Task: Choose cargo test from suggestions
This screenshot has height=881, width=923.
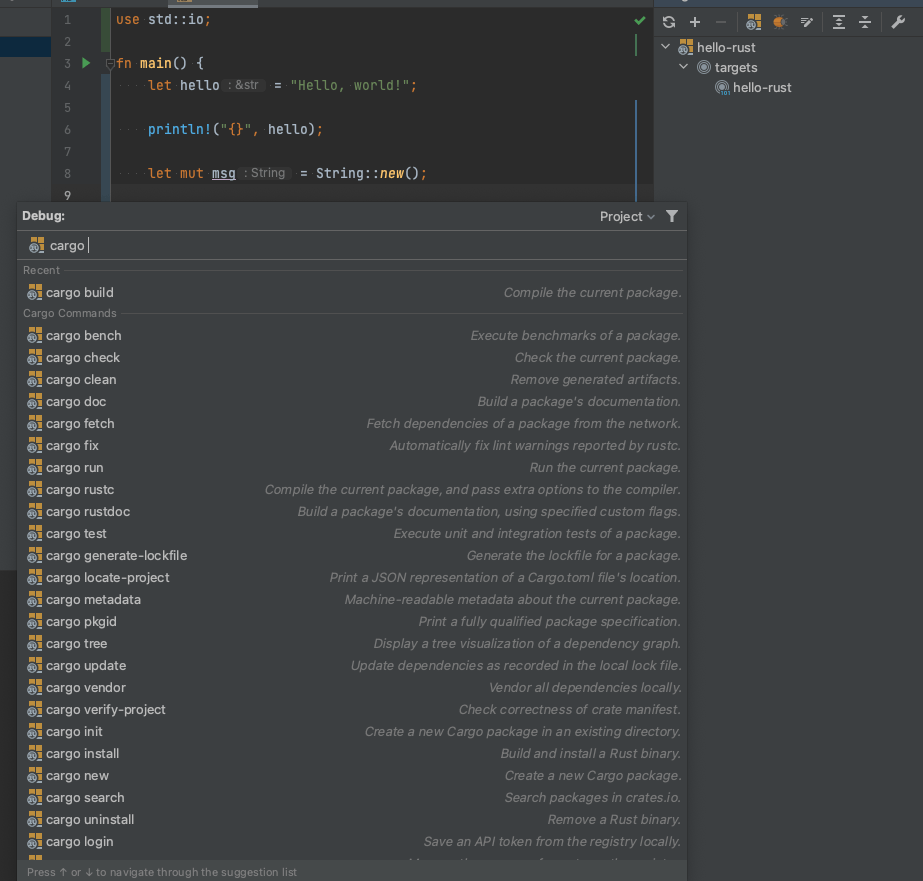Action: (352, 534)
